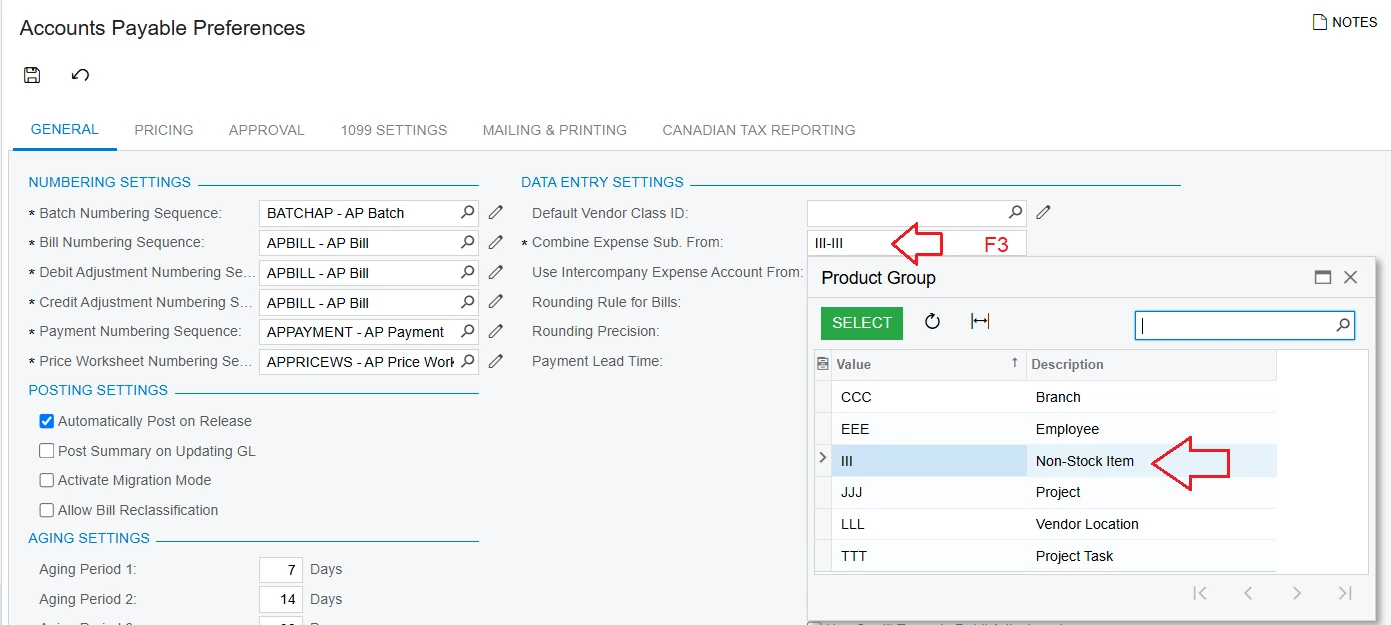Go to next page of Product Group
Screen dimensions: 1391x625
tap(1296, 593)
